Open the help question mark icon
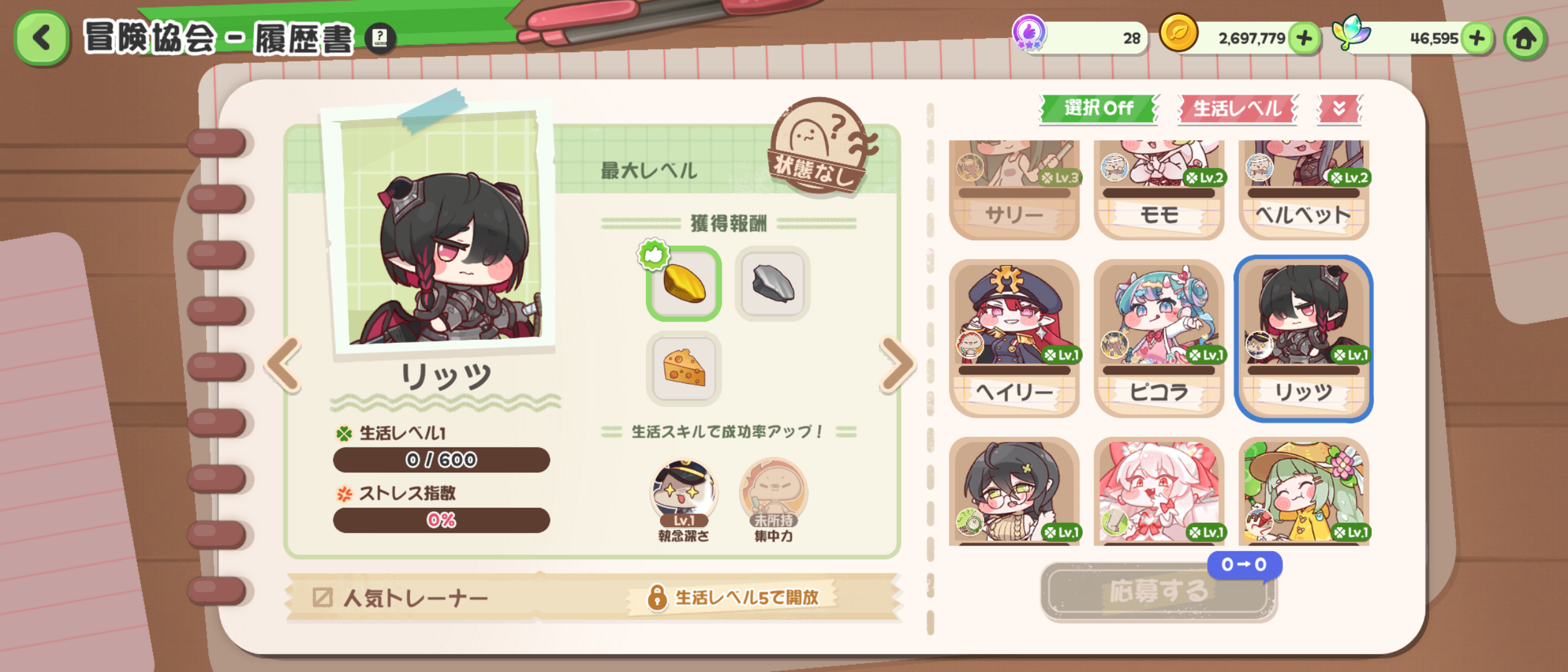Screen dimensions: 1568x672 pos(380,39)
